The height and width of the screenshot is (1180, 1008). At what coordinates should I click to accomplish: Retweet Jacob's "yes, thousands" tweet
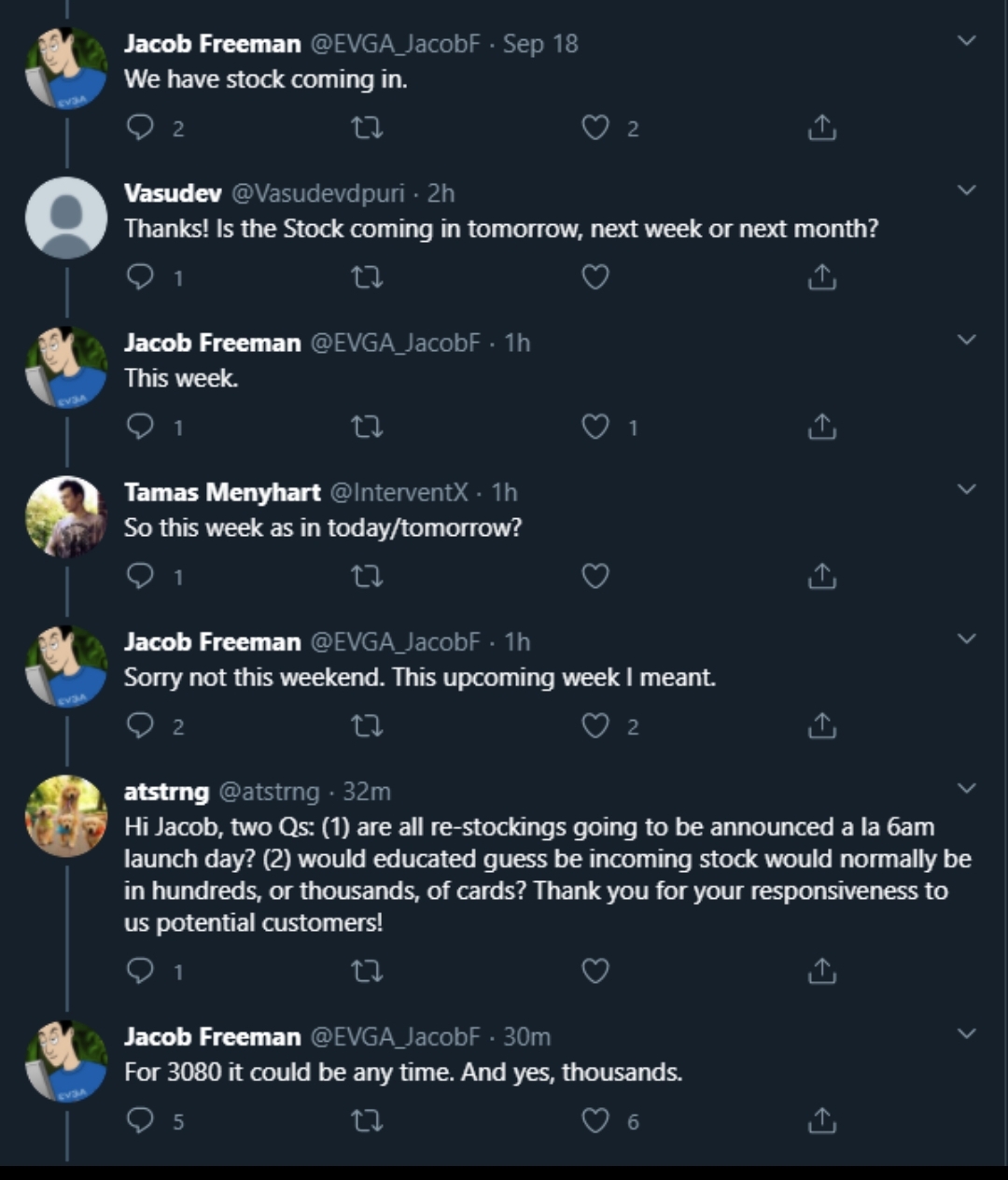pos(367,1120)
